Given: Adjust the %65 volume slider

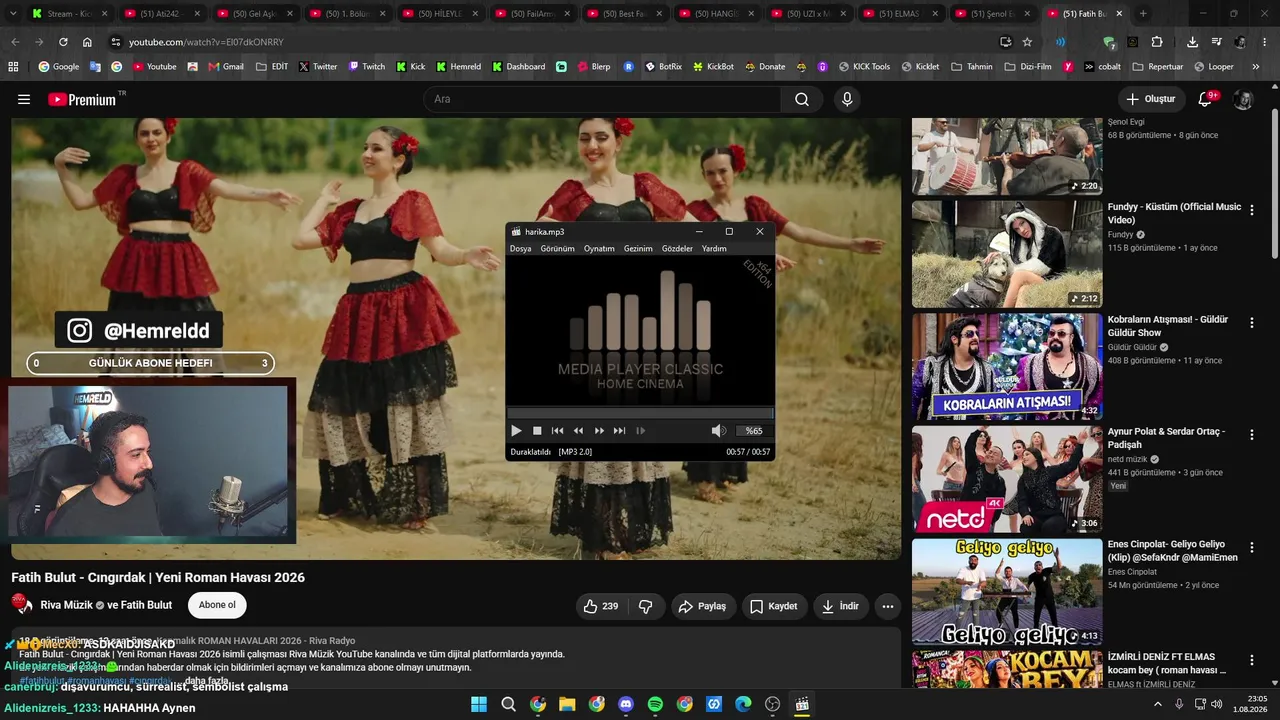Looking at the screenshot, I should [x=754, y=431].
